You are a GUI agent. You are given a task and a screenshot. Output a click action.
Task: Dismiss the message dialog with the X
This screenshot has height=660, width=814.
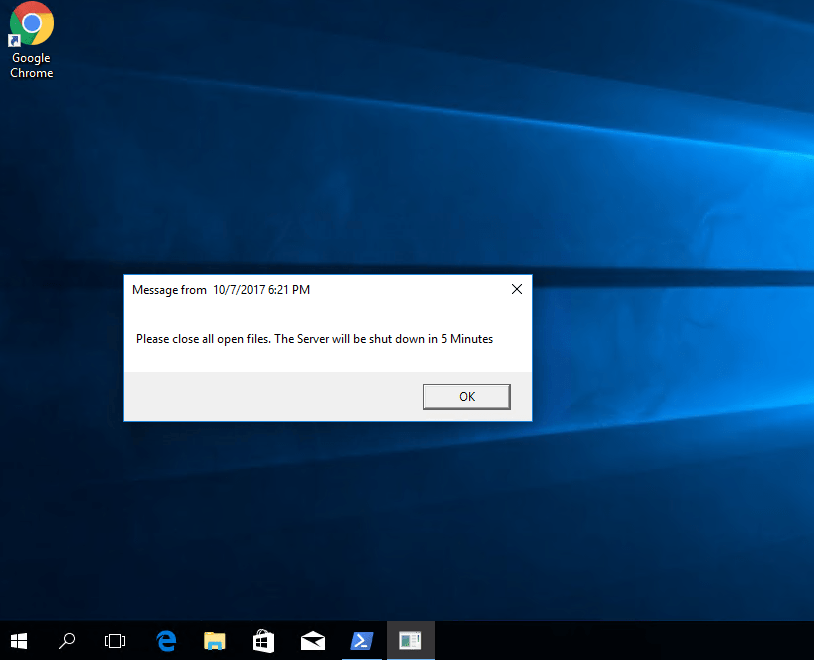pos(516,289)
